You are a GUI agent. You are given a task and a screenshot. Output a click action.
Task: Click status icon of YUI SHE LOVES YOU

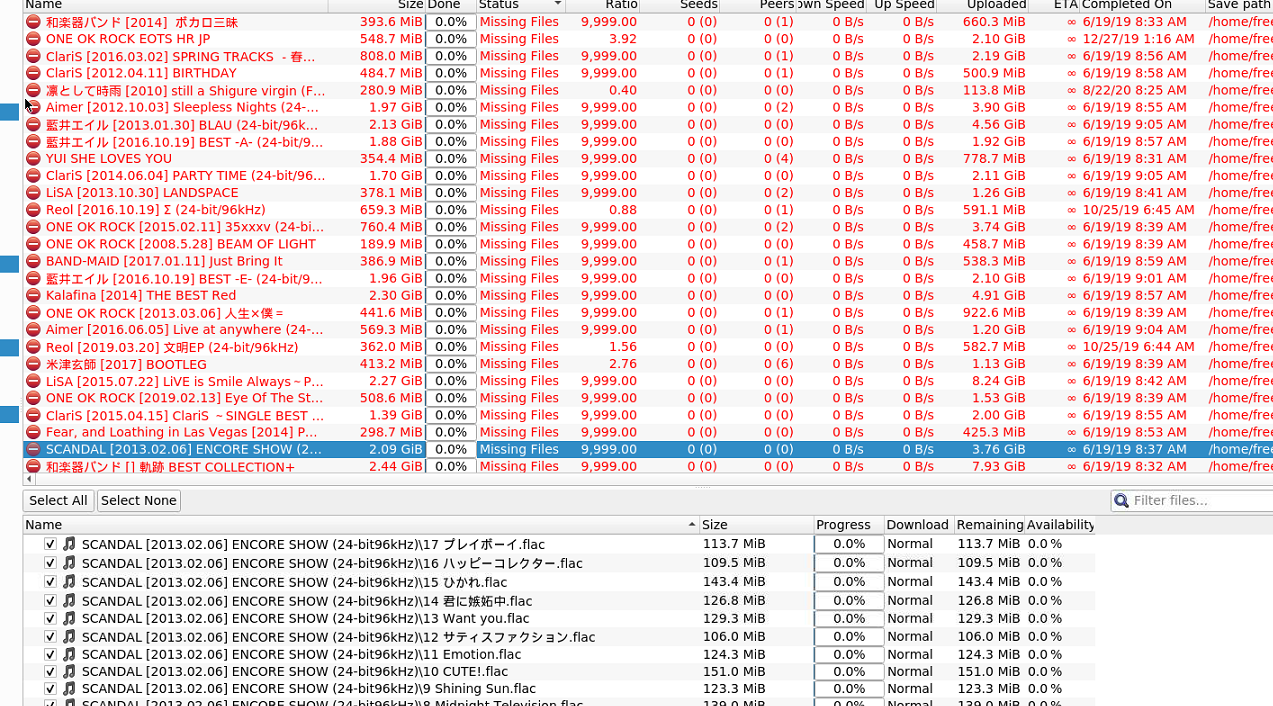[33, 158]
